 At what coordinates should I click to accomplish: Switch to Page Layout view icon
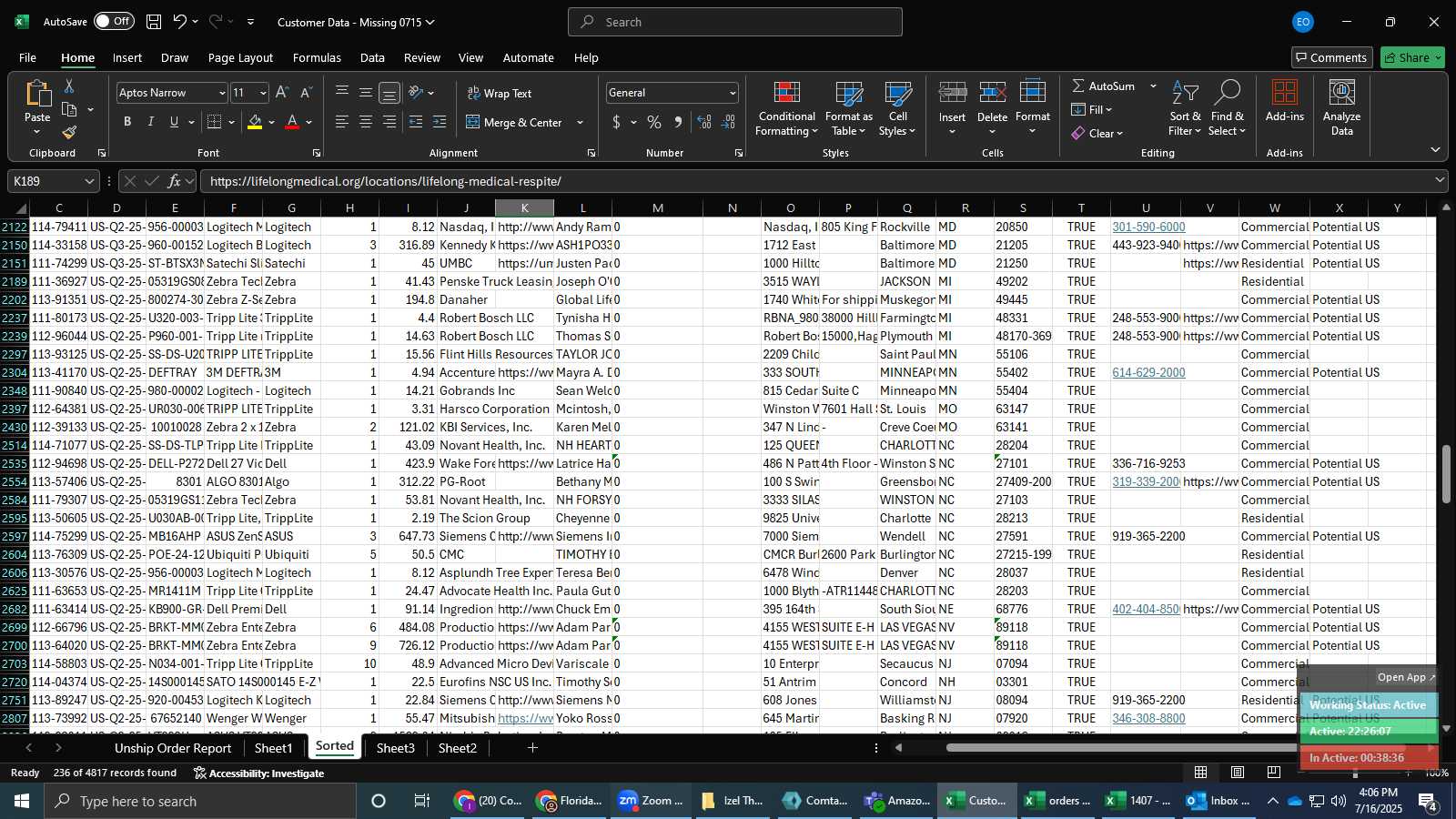(x=1238, y=773)
